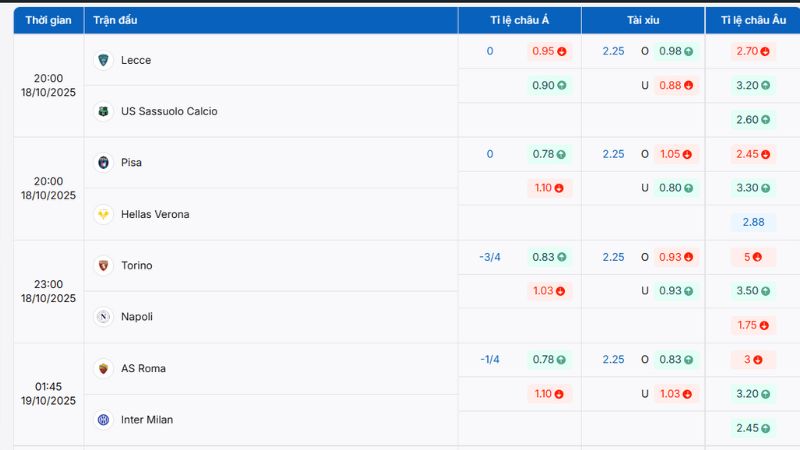800x450 pixels.
Task: Select the Tài xỉu column header
Action: point(643,20)
